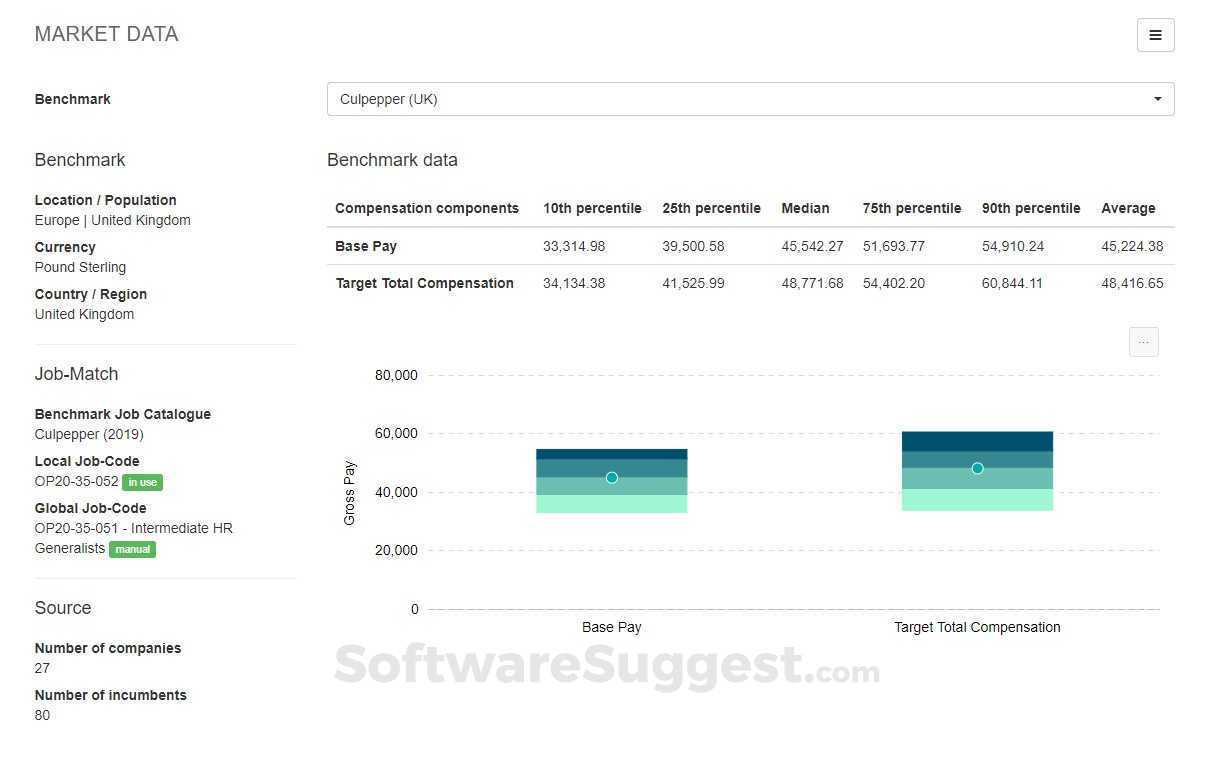Click the Job-Match section heading
The width and height of the screenshot is (1213, 762).
click(76, 373)
